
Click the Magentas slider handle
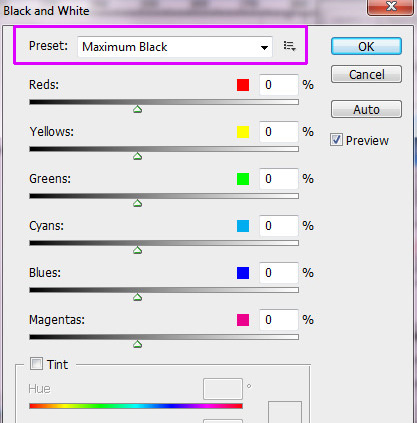click(x=137, y=344)
